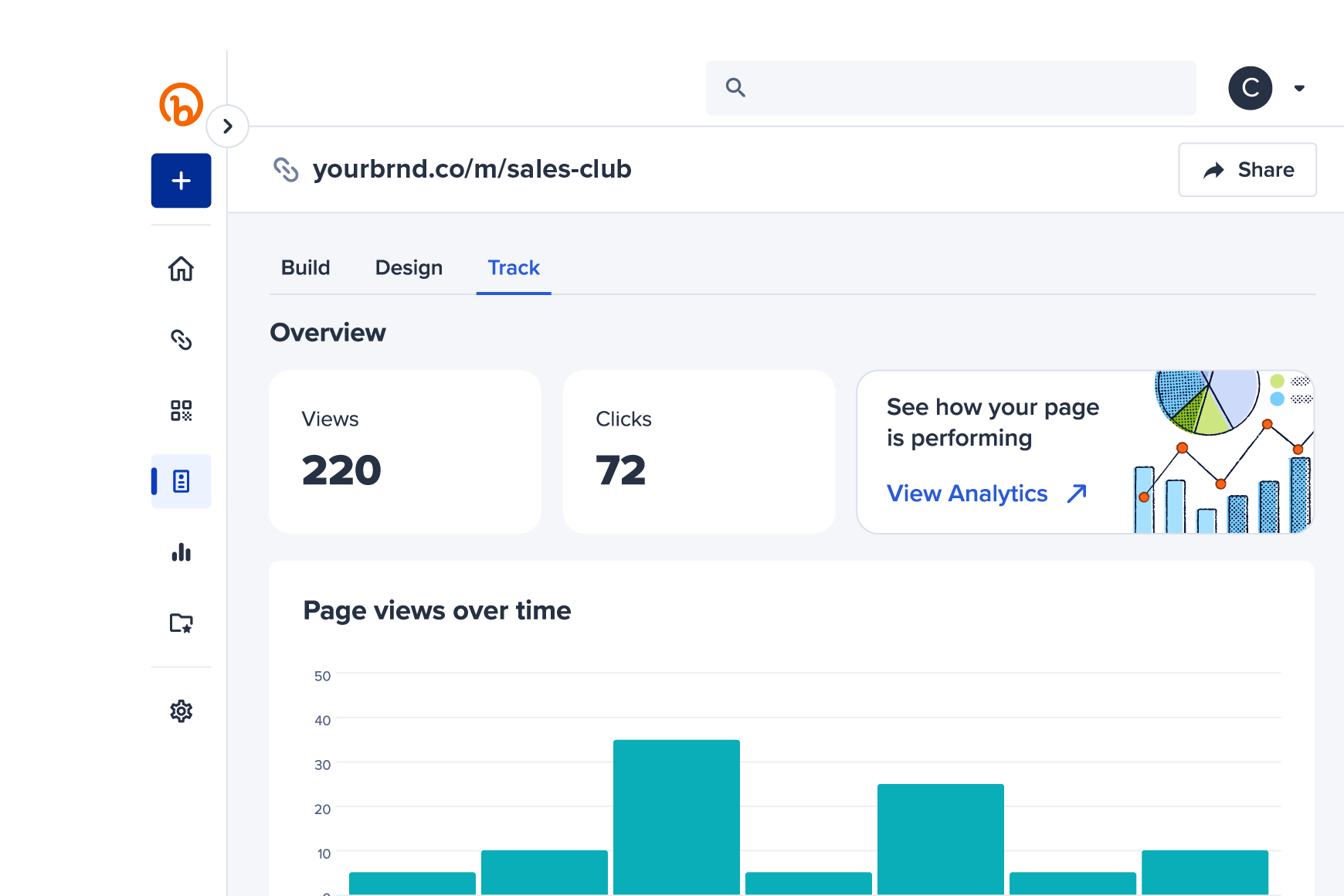Image resolution: width=1344 pixels, height=896 pixels.
Task: Click the Create new plus button
Action: (x=181, y=180)
